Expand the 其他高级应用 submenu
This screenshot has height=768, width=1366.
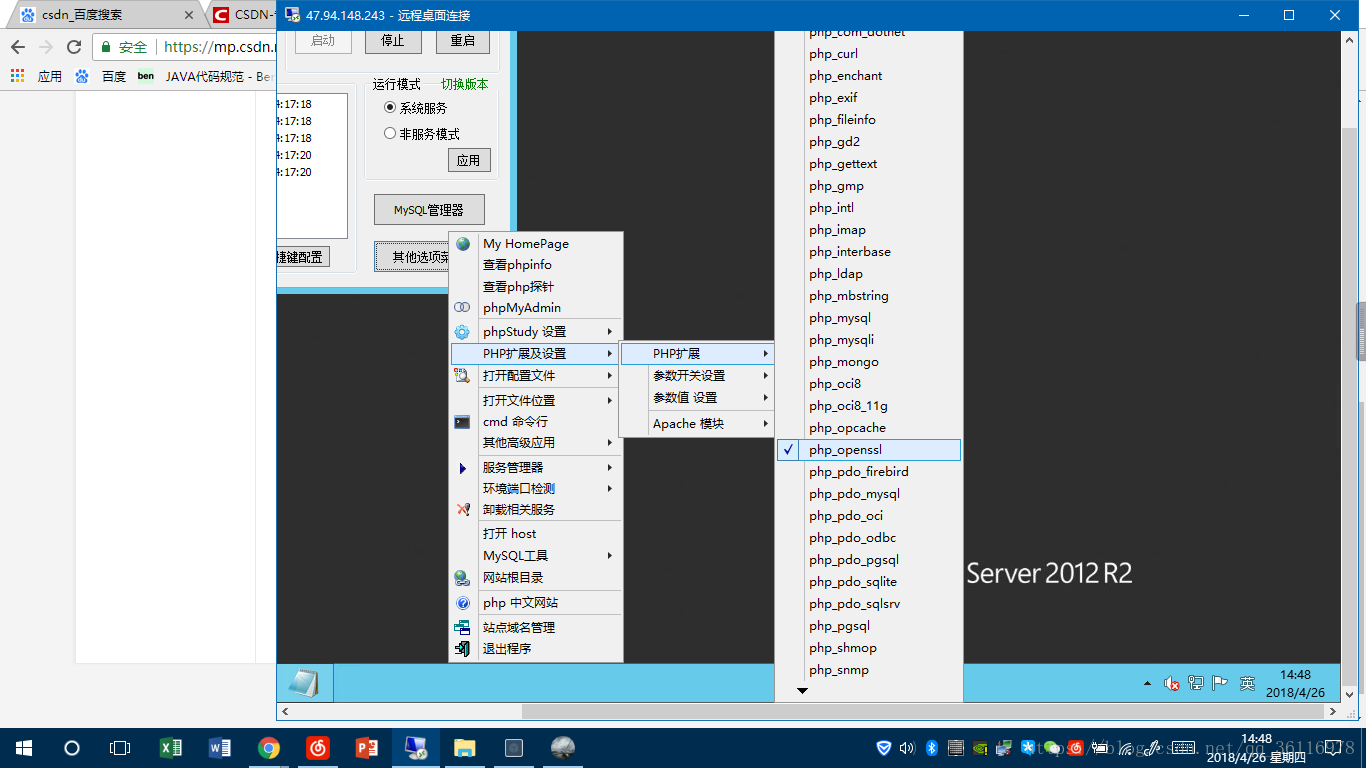pos(536,443)
